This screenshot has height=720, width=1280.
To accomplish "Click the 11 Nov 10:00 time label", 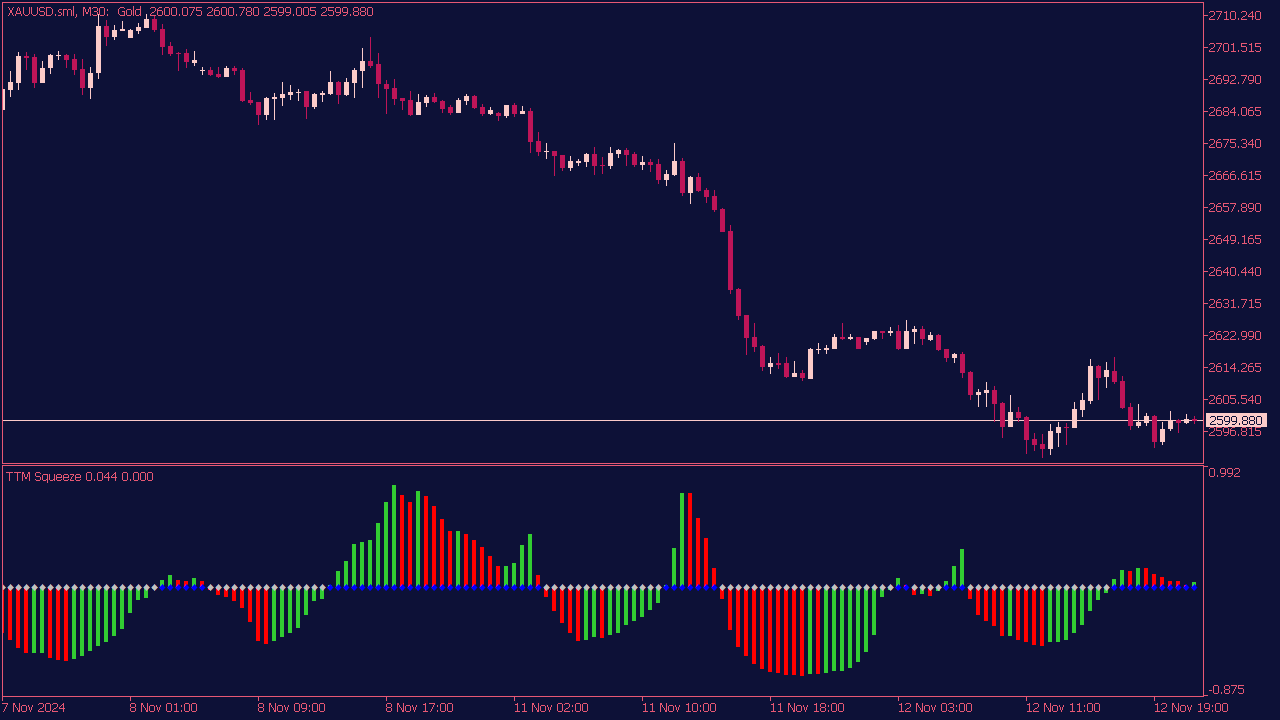I will 679,708.
